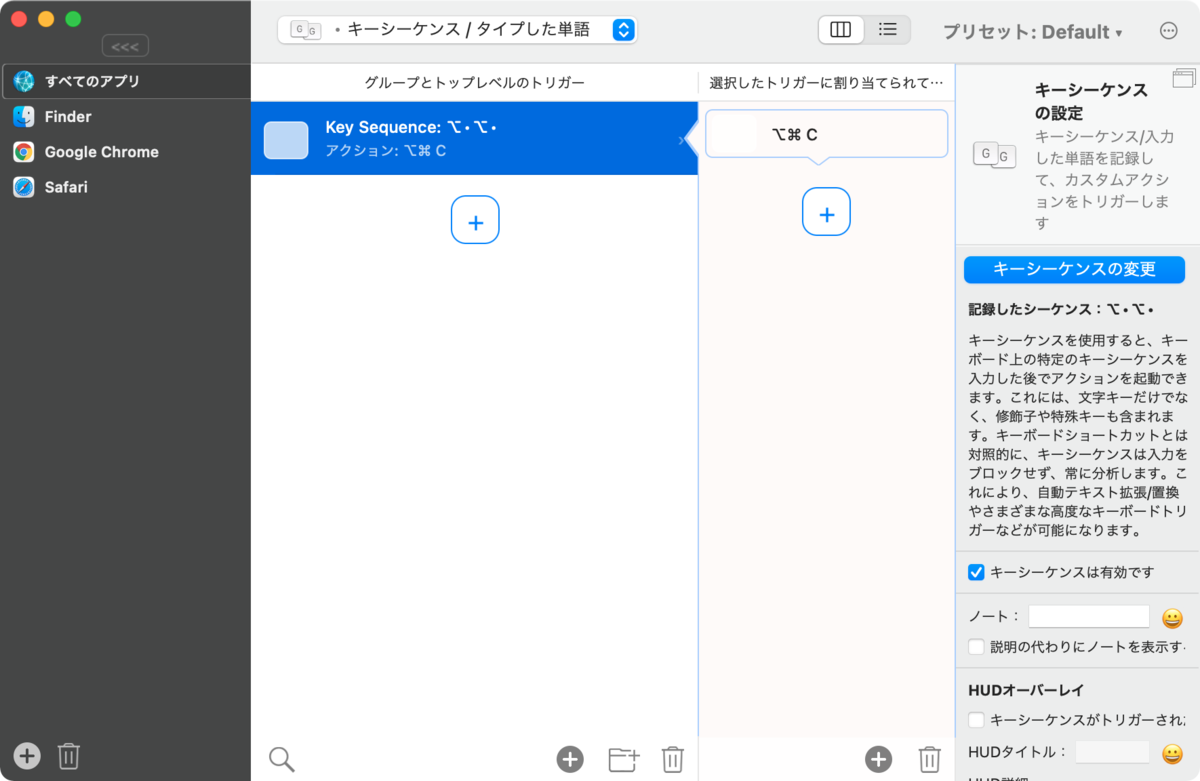Enable showing notes instead of description
The image size is (1200, 781).
(976, 646)
